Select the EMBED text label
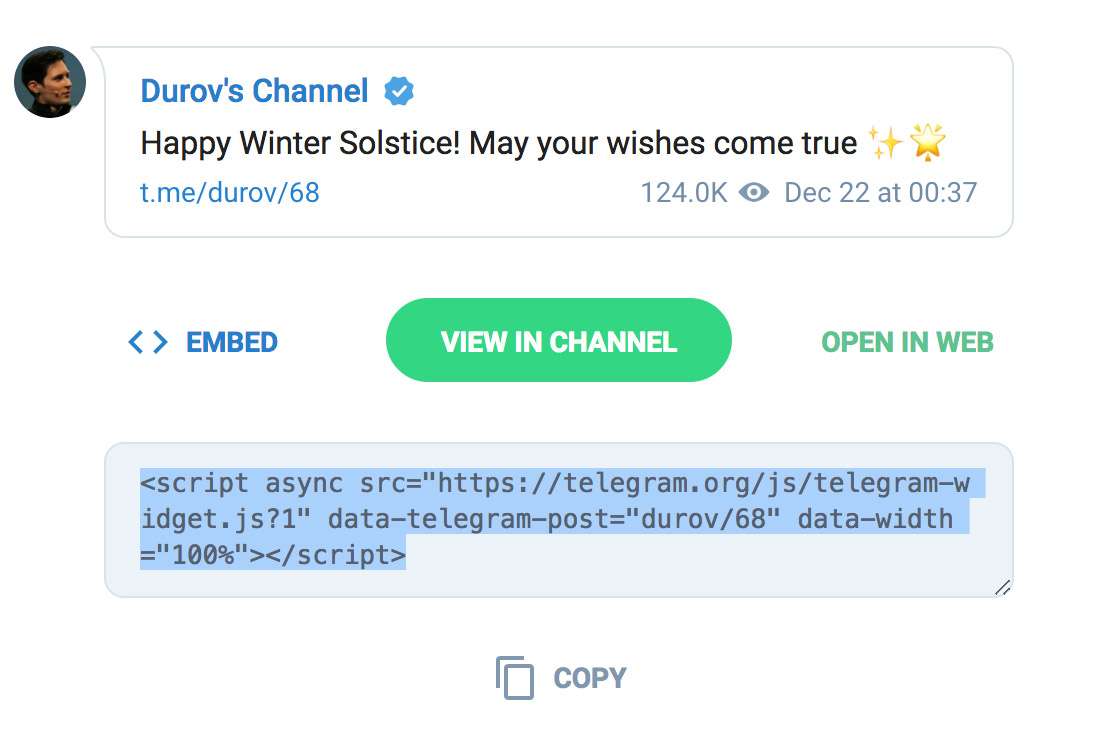1118x736 pixels. 232,343
